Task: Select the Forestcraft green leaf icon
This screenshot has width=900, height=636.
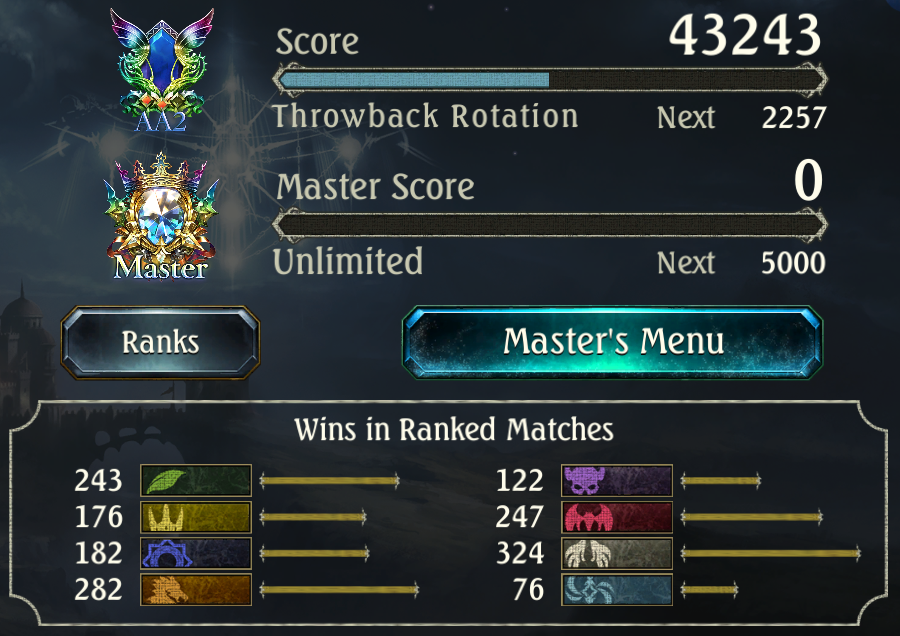Action: pos(196,480)
